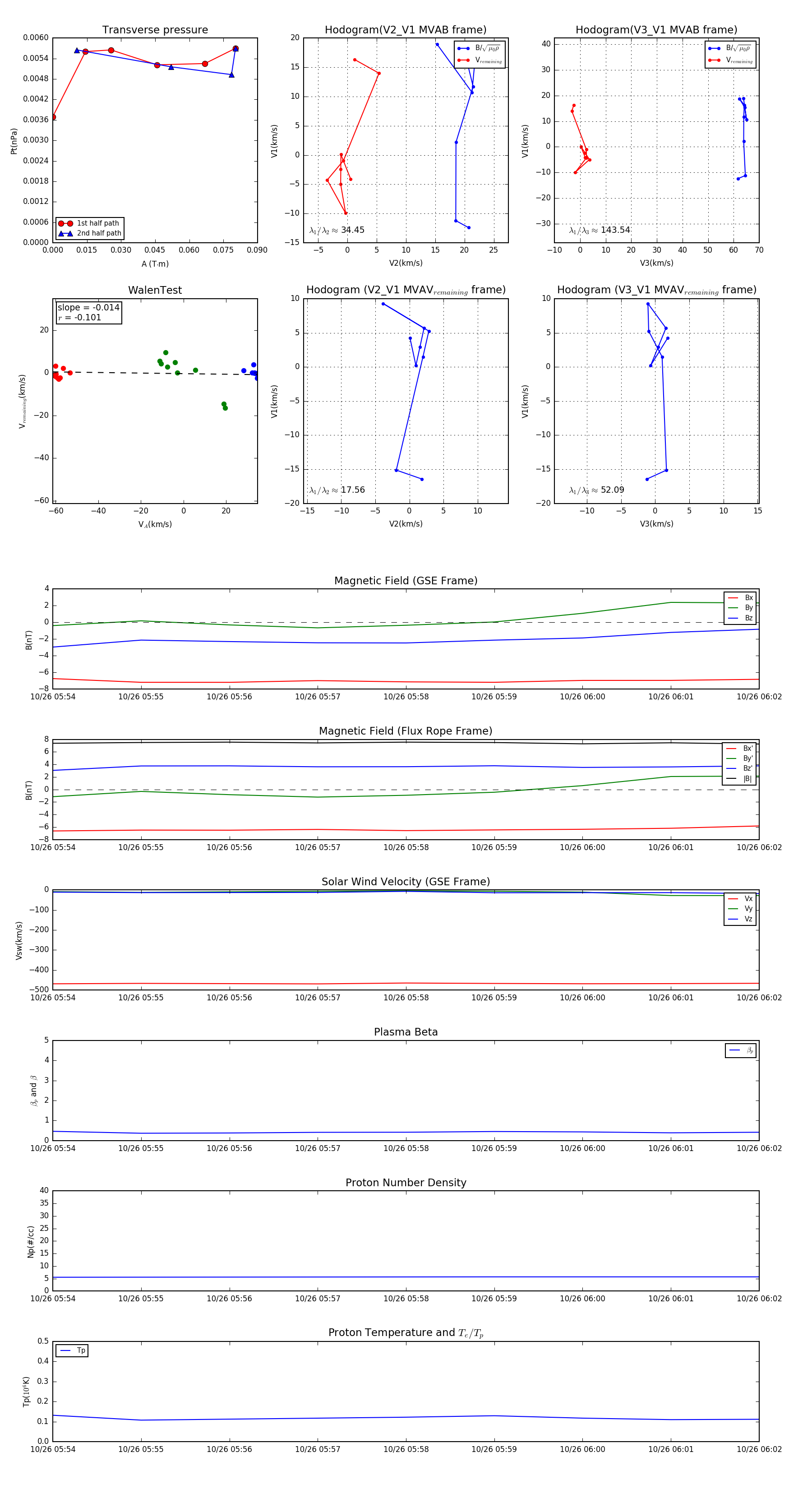This screenshot has width=812, height=1489.
Task: Click the Bx' legend entry in Flux Rope plot
Action: (x=739, y=748)
